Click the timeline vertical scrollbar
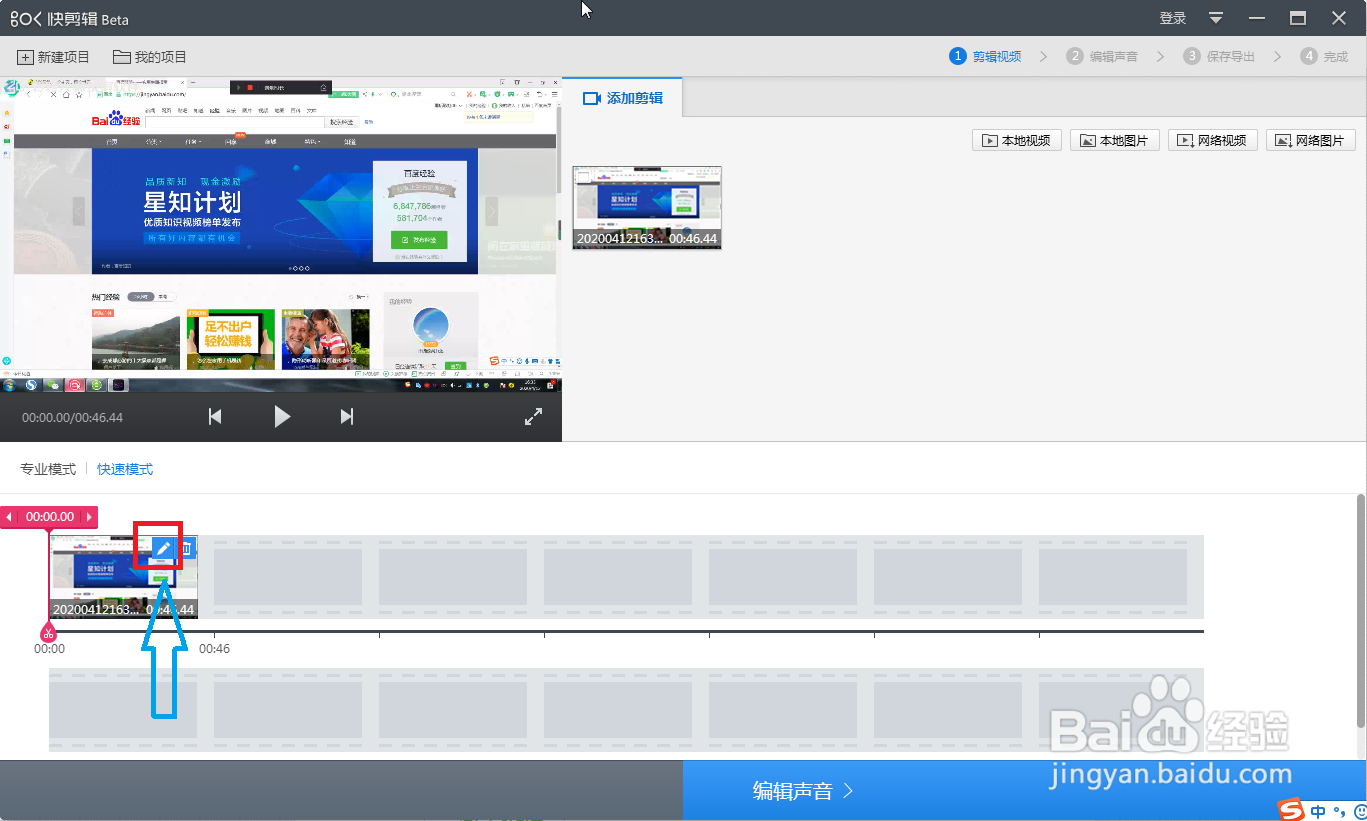This screenshot has height=821, width=1367. pyautogui.click(x=1361, y=610)
